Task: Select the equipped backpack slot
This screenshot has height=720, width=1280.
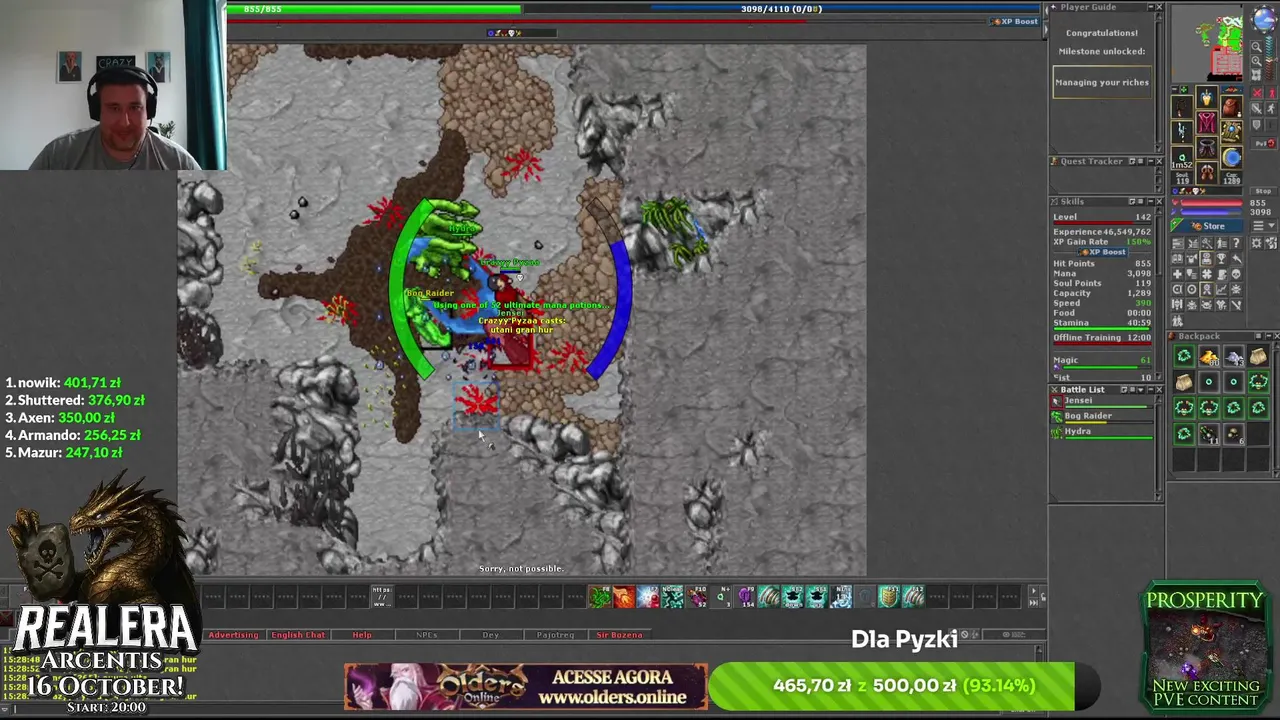Action: [x=1231, y=106]
